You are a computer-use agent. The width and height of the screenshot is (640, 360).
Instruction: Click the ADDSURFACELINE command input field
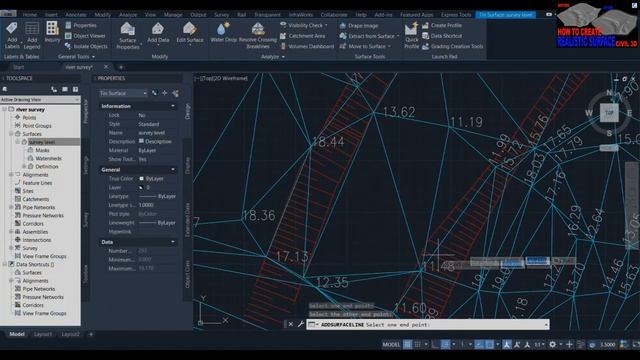coord(428,324)
